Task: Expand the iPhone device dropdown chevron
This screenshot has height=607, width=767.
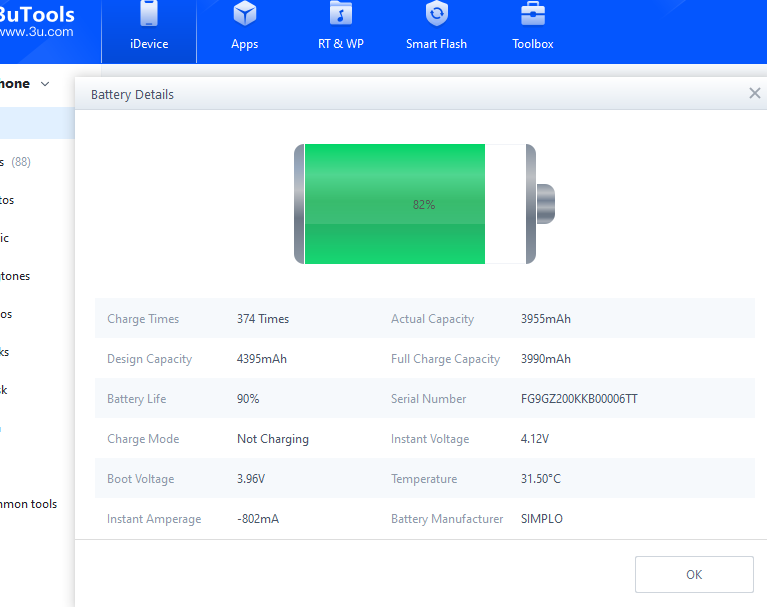Action: (45, 85)
